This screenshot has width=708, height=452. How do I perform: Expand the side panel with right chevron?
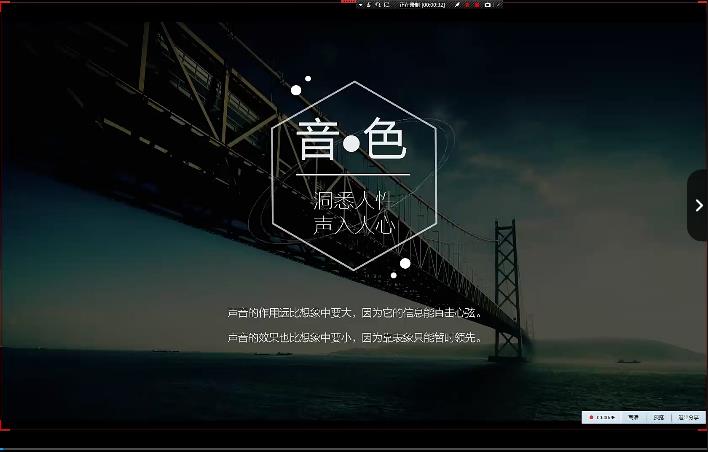(698, 205)
